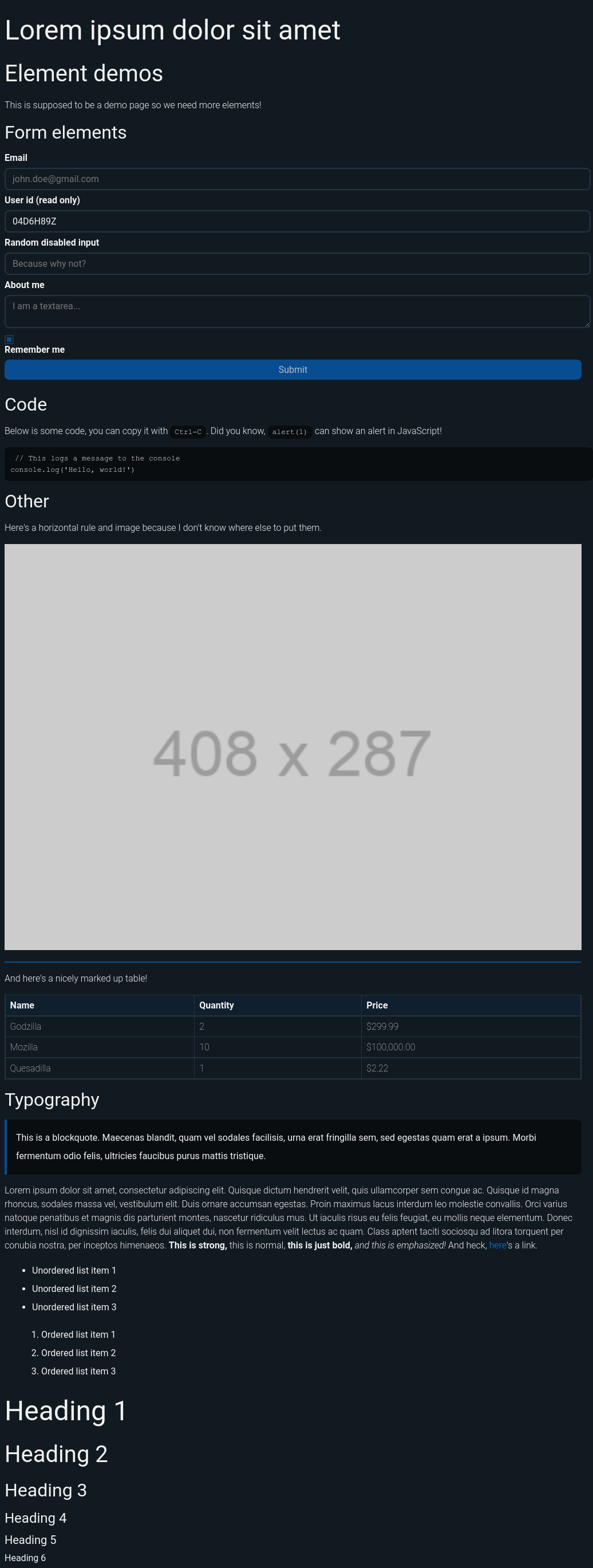Click the blockquote text block
593x1568 pixels.
click(x=292, y=1147)
